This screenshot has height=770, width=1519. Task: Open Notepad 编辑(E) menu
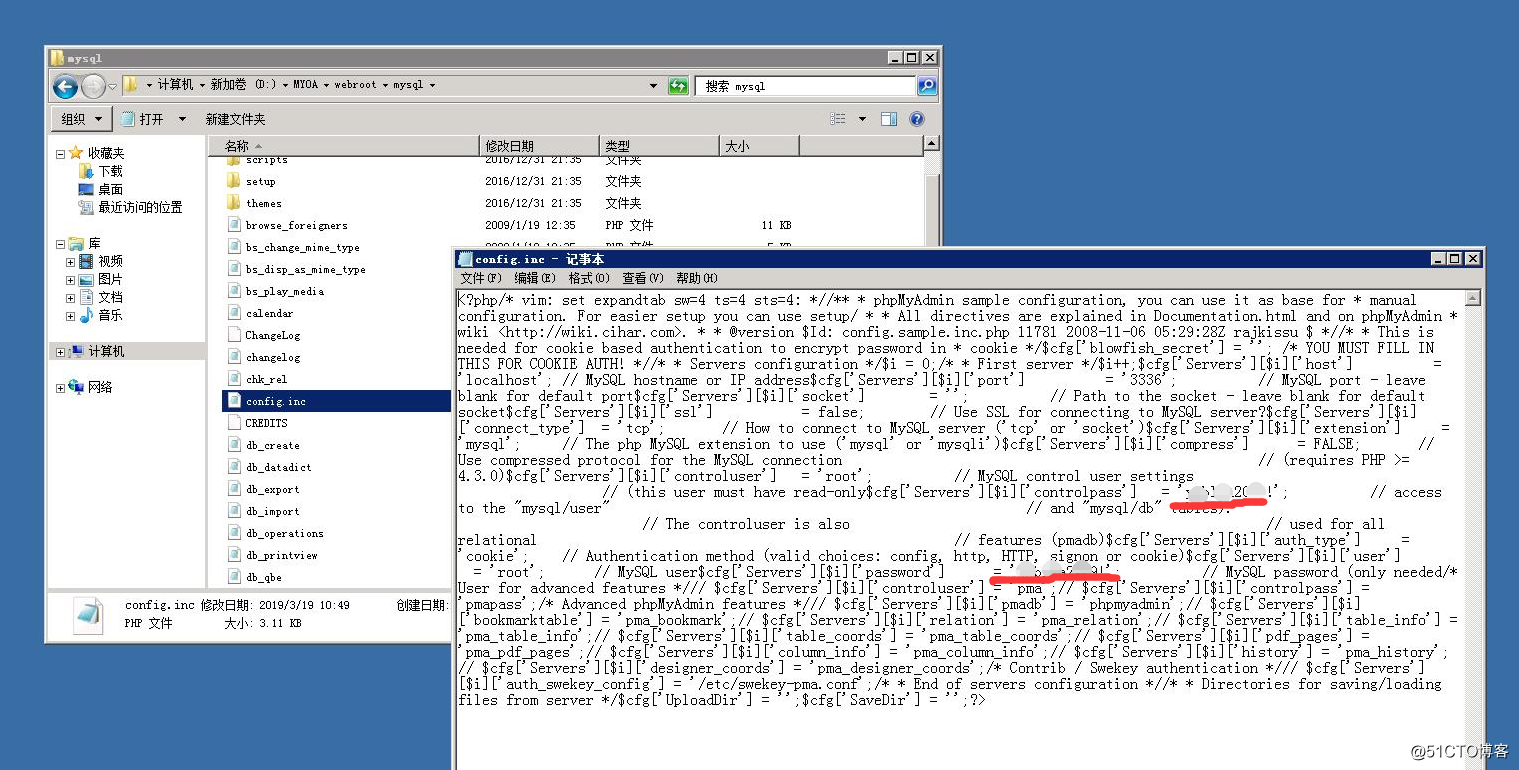tap(534, 278)
